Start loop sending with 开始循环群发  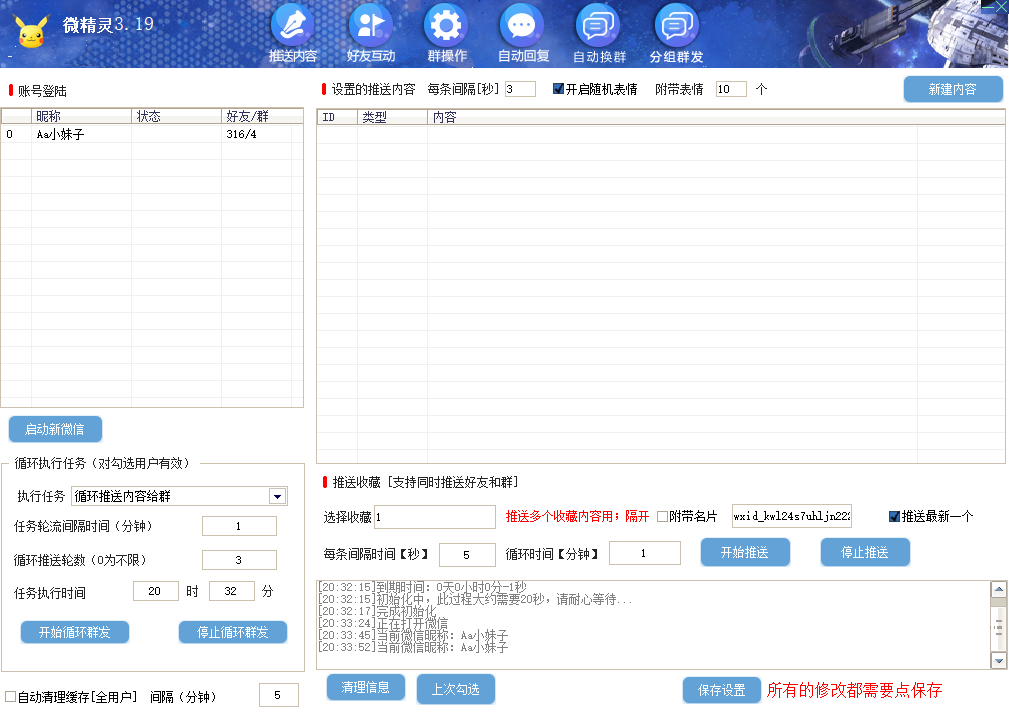point(74,631)
